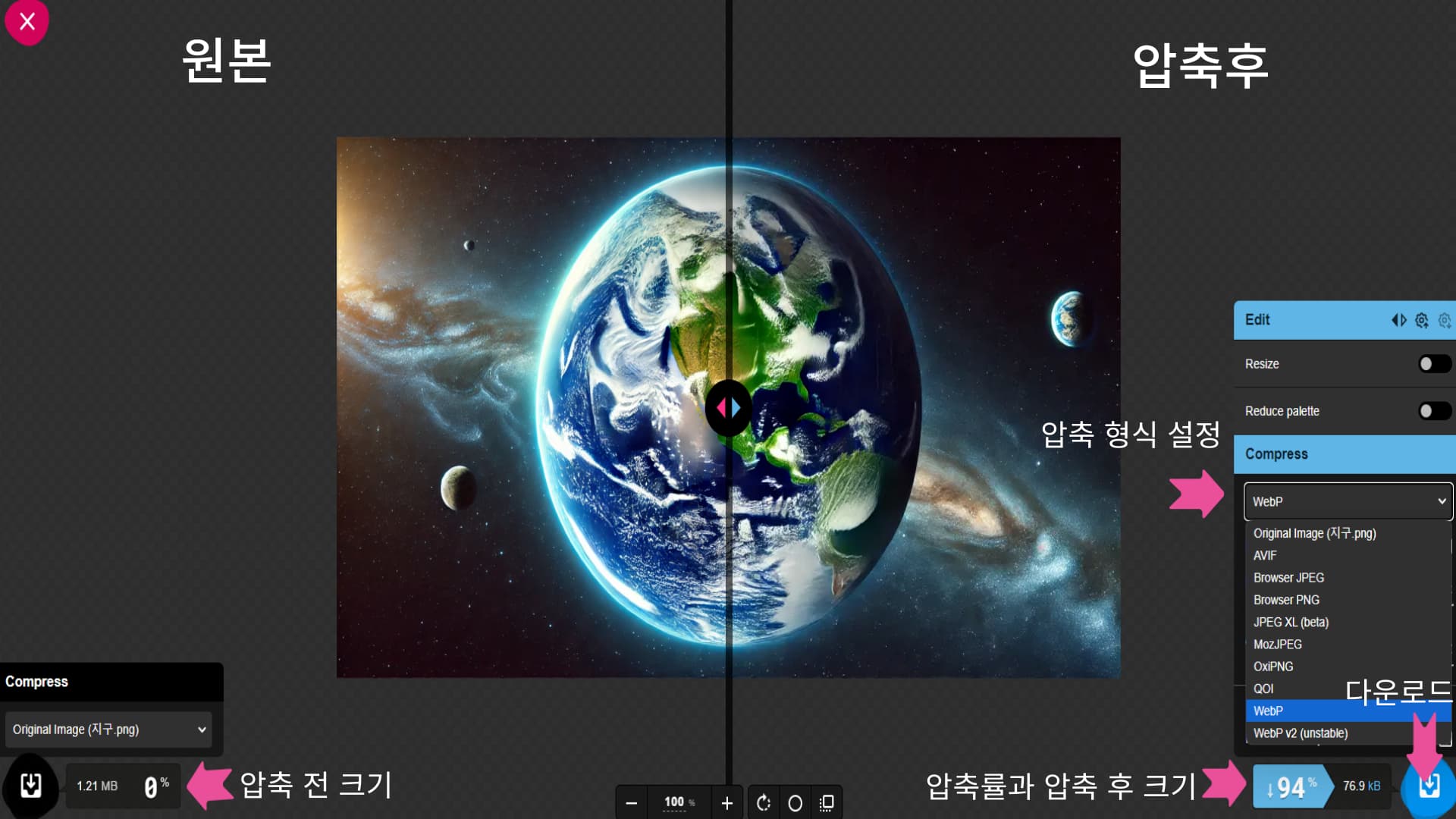Click the zoom percentage field
Image resolution: width=1456 pixels, height=819 pixels.
click(x=677, y=802)
